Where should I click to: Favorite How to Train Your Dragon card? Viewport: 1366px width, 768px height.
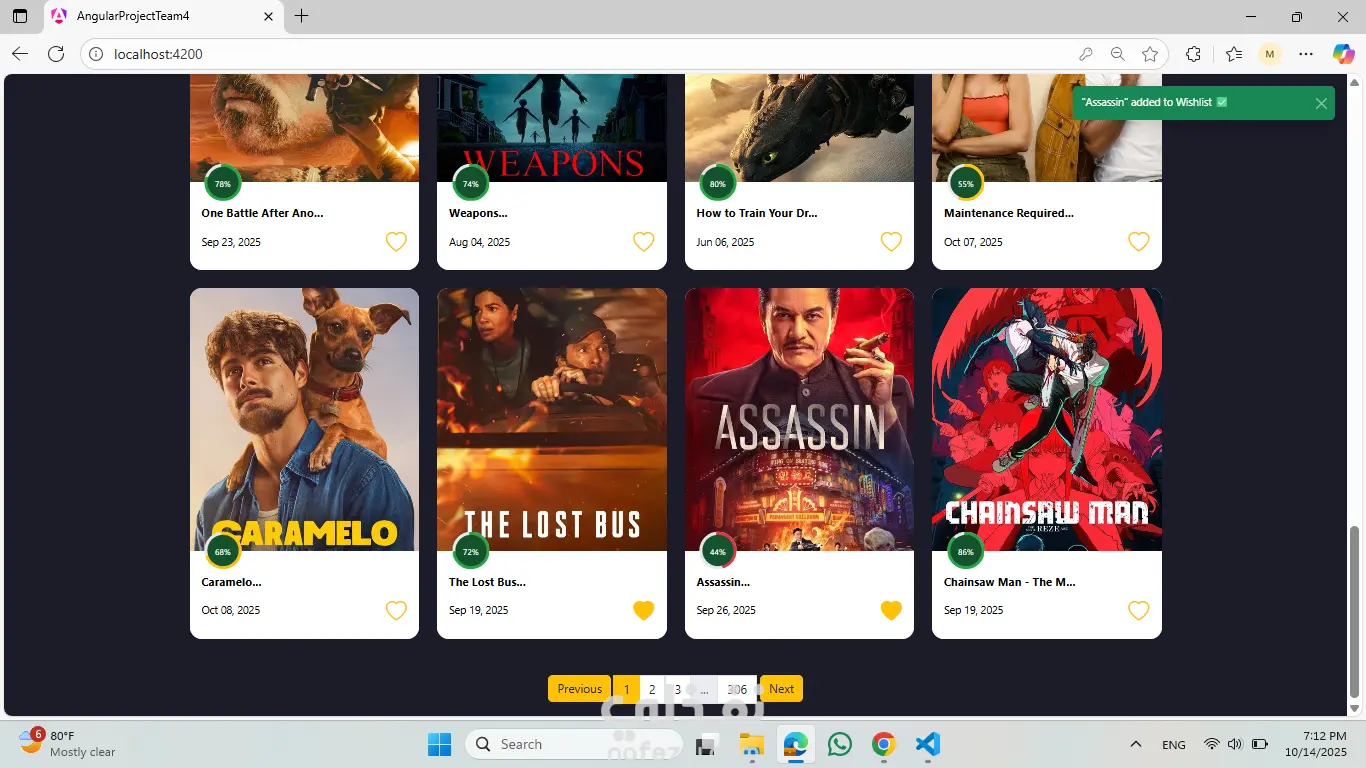(891, 242)
